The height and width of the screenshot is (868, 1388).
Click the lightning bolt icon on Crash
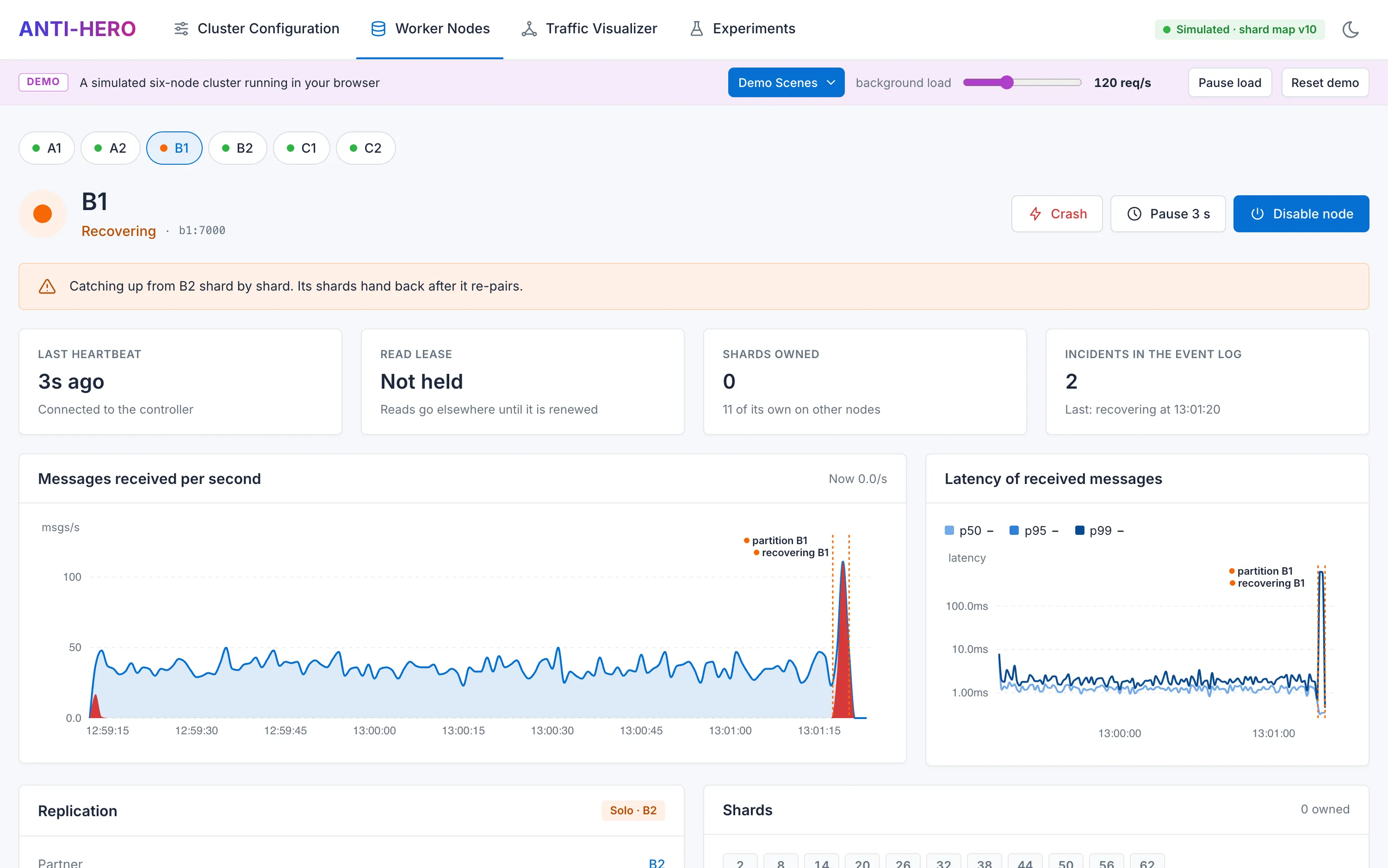1035,214
